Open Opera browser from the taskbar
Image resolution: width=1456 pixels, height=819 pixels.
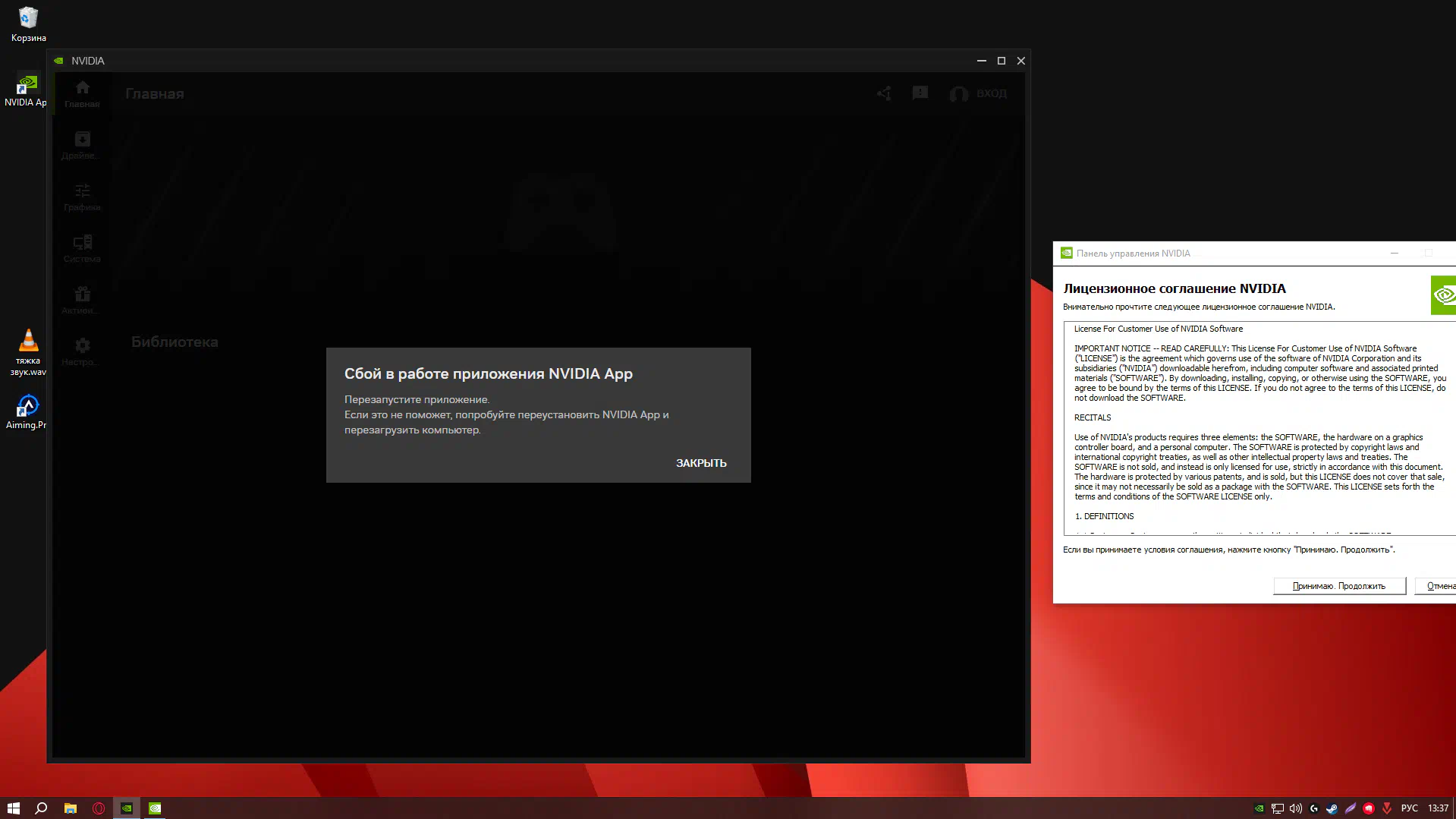[99, 808]
